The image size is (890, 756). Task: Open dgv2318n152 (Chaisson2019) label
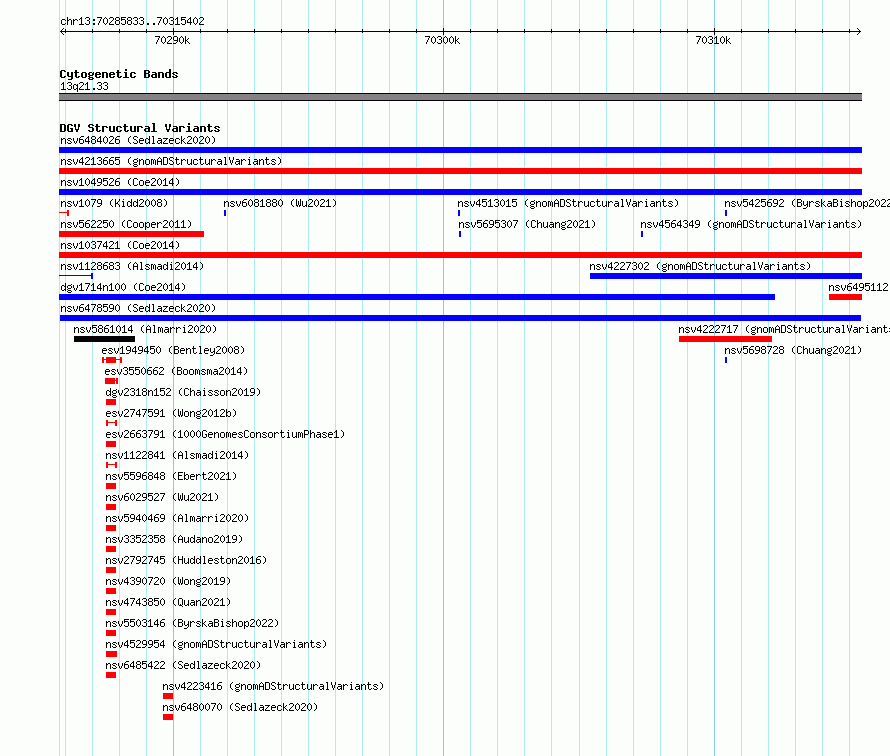tap(183, 392)
